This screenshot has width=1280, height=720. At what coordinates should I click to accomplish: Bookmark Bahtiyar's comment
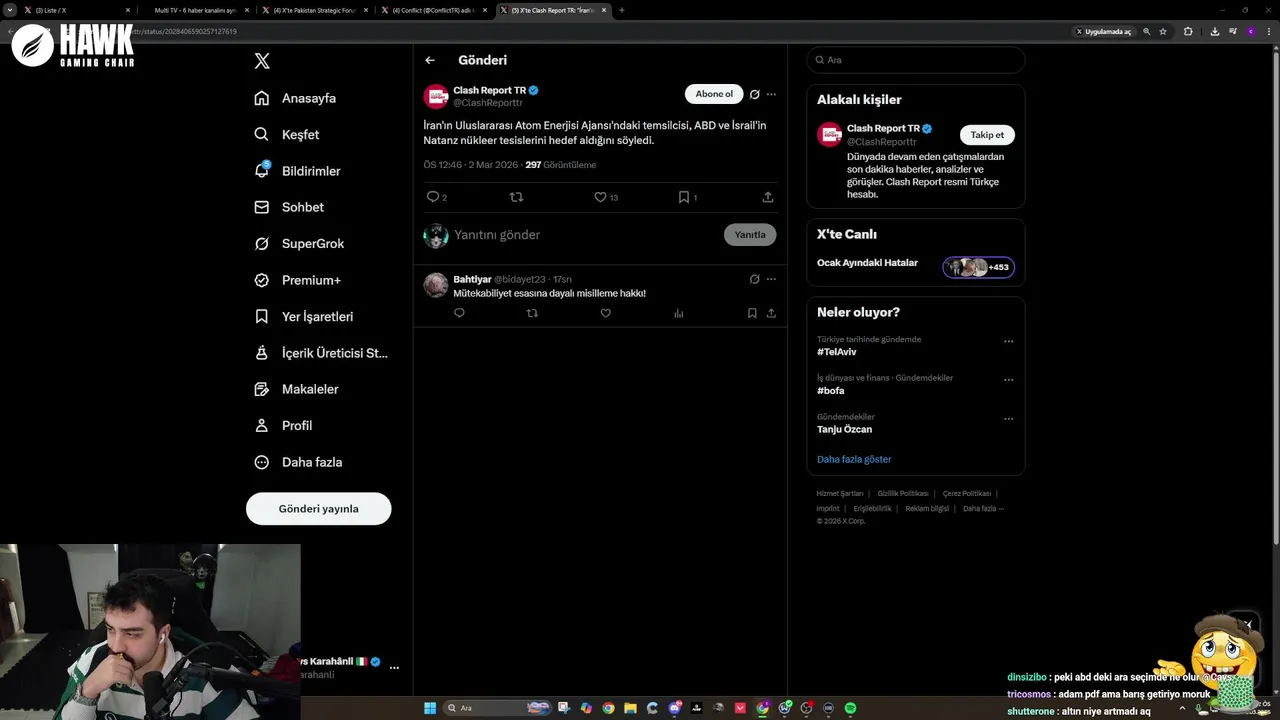coord(752,313)
